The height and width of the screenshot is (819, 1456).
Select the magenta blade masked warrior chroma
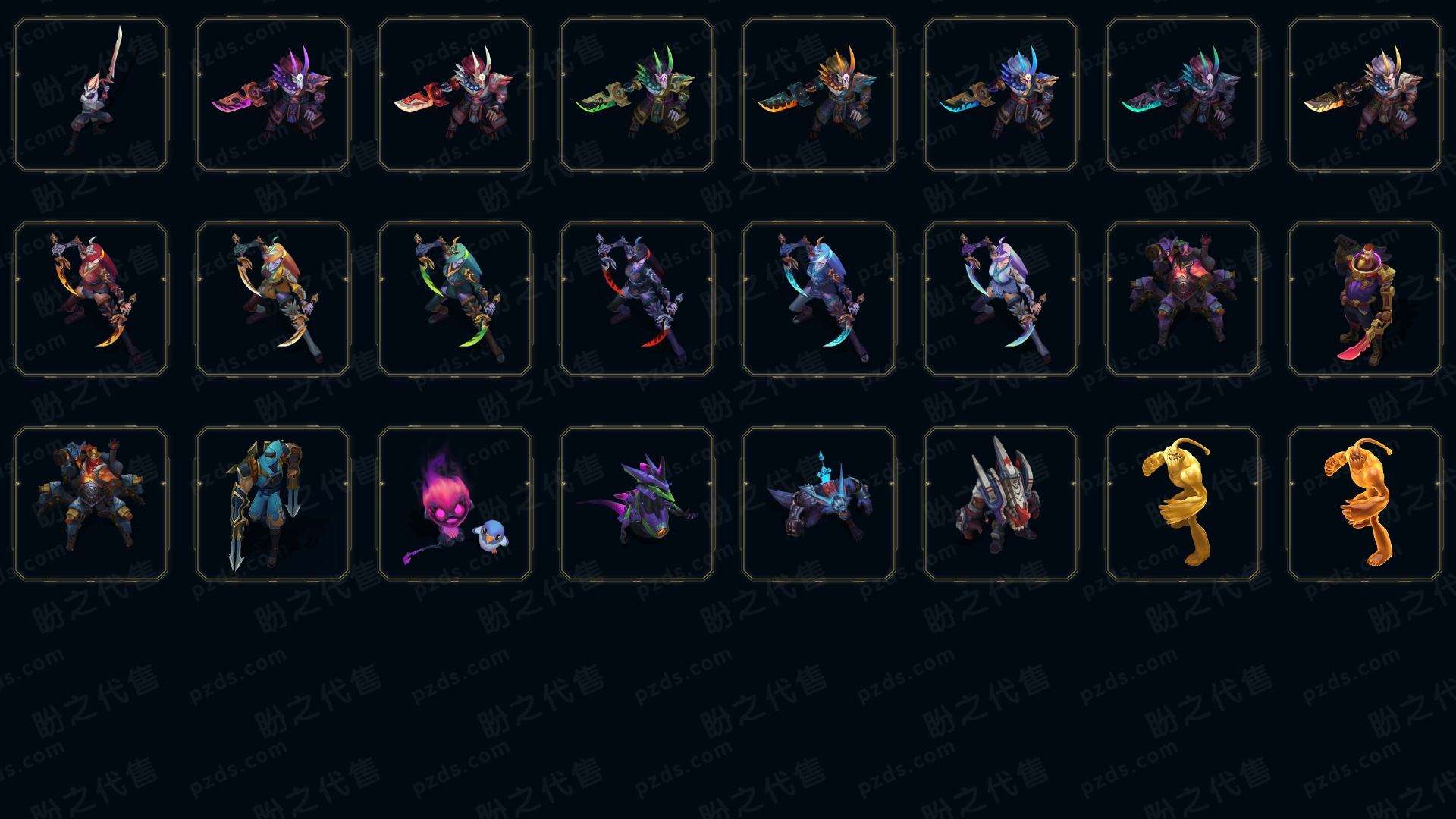click(273, 95)
